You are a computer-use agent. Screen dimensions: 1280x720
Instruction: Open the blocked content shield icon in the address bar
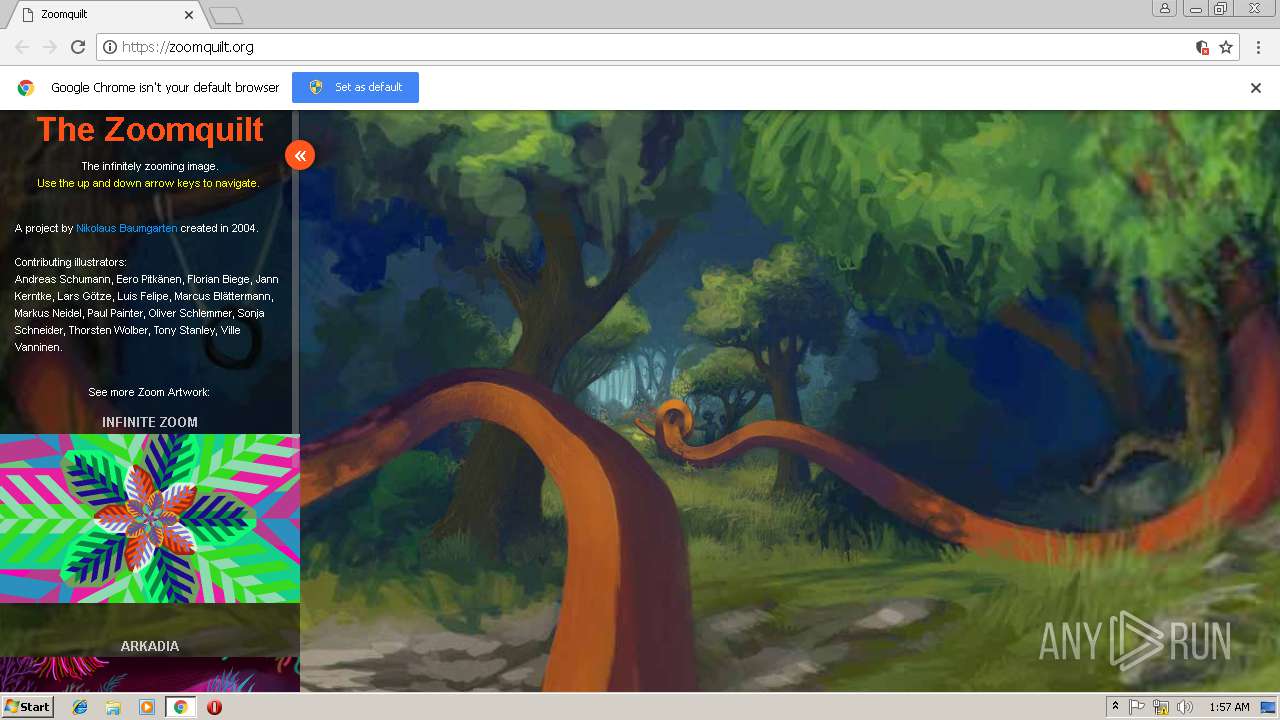coord(1203,47)
